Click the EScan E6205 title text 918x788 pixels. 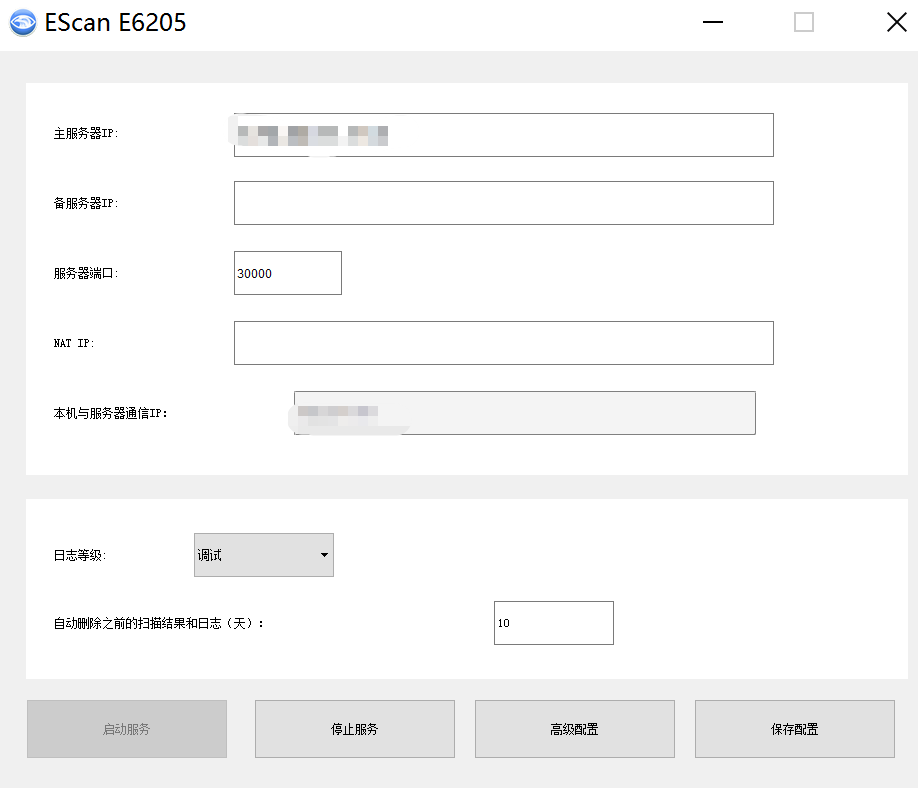pyautogui.click(x=115, y=23)
